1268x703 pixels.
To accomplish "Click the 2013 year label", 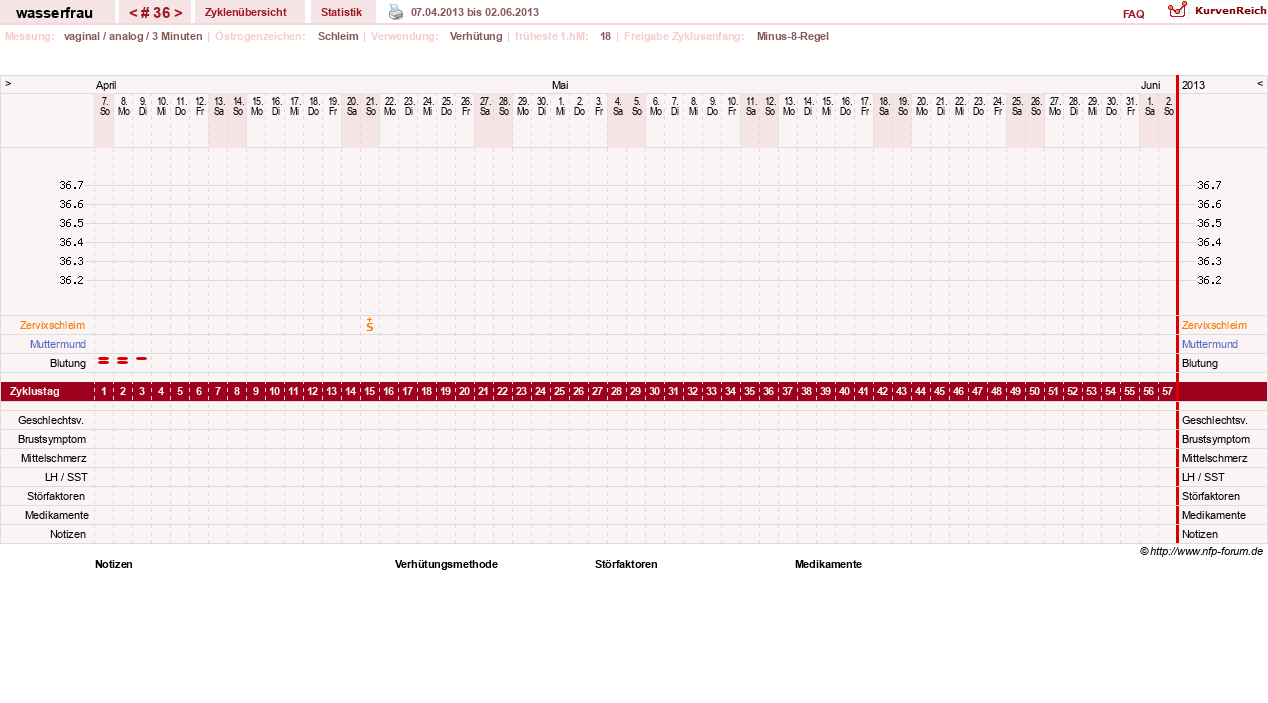I will (1193, 85).
